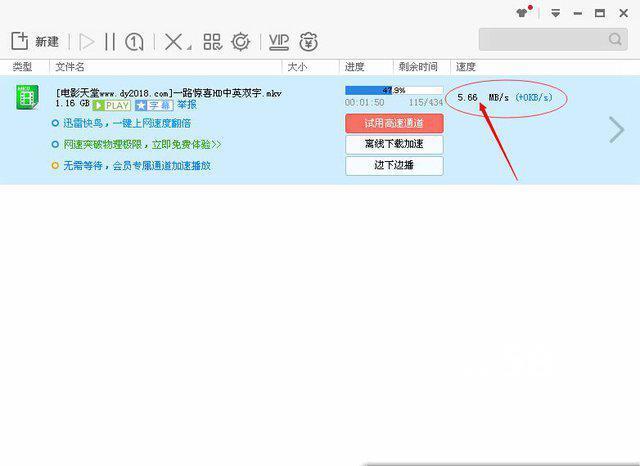Open the QR code grid icon
Screen dimensions: 640x466
point(212,42)
